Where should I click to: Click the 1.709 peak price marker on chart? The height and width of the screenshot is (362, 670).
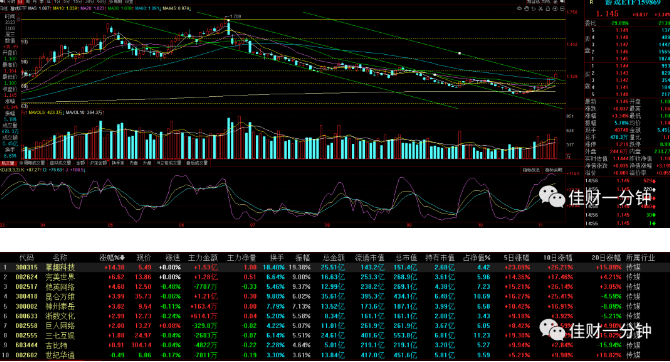[234, 17]
